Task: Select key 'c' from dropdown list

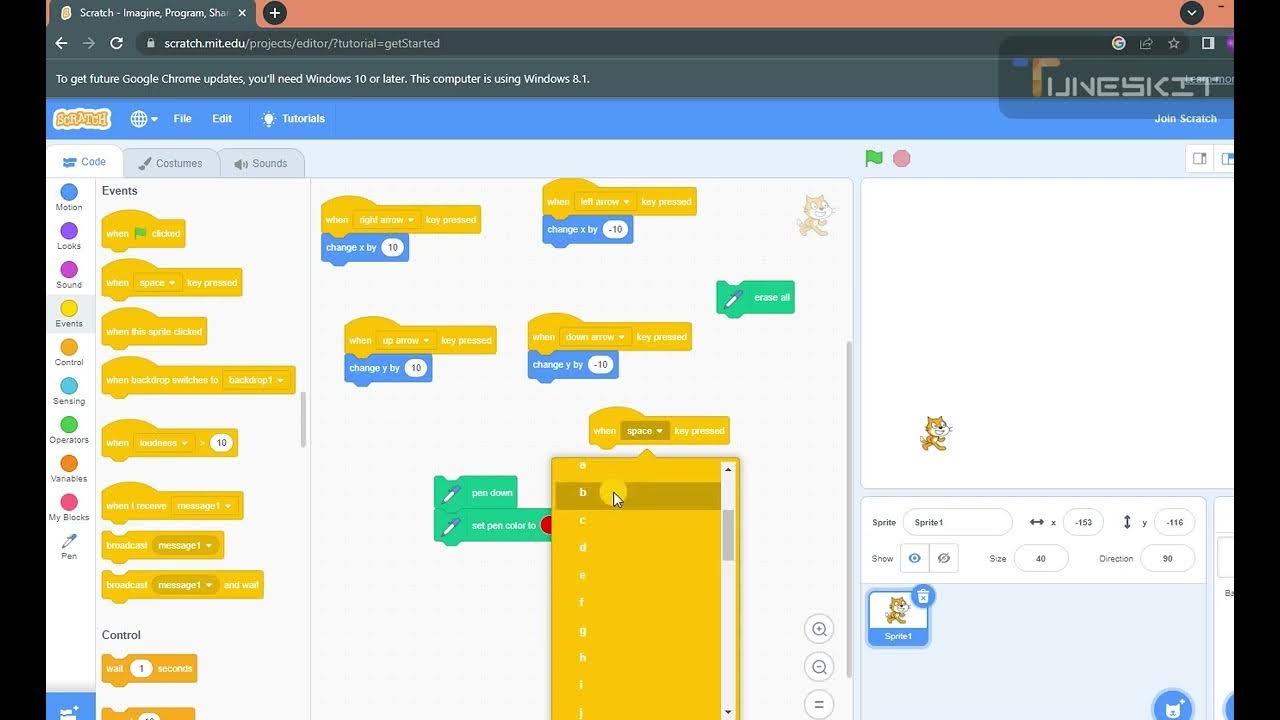Action: [637, 520]
